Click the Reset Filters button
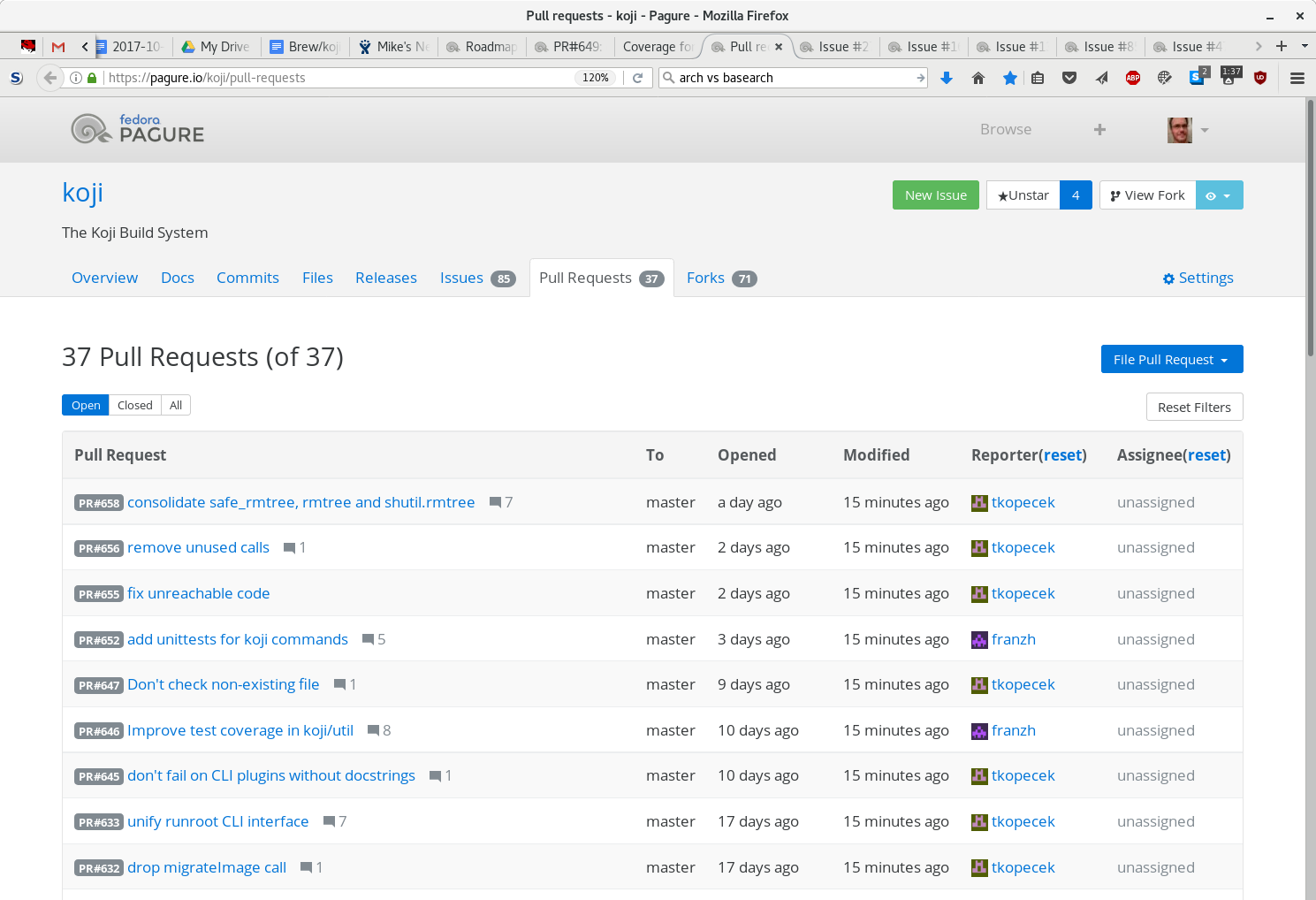 pyautogui.click(x=1194, y=408)
